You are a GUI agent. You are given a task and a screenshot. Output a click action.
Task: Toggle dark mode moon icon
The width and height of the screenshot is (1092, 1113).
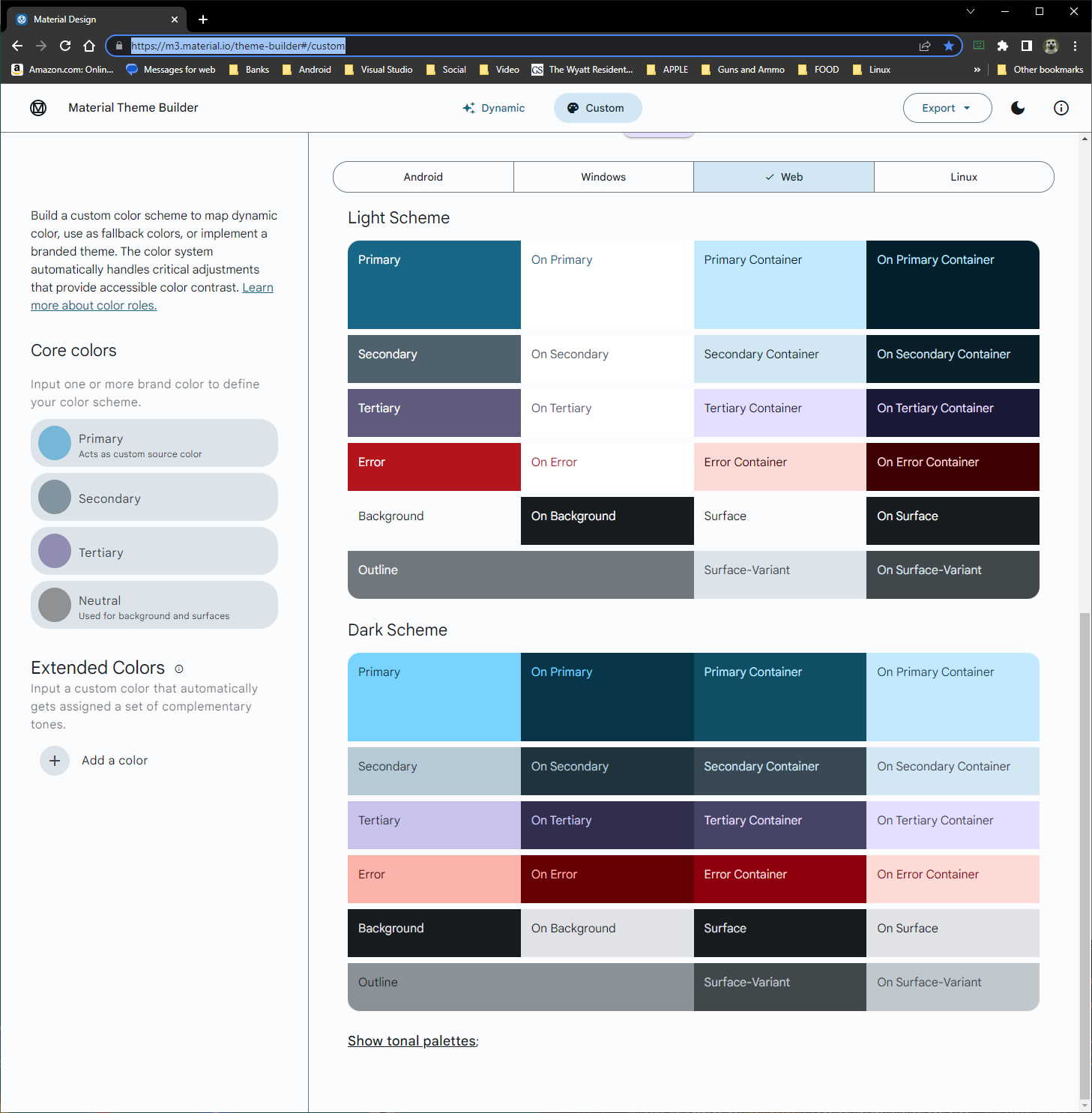pyautogui.click(x=1018, y=108)
